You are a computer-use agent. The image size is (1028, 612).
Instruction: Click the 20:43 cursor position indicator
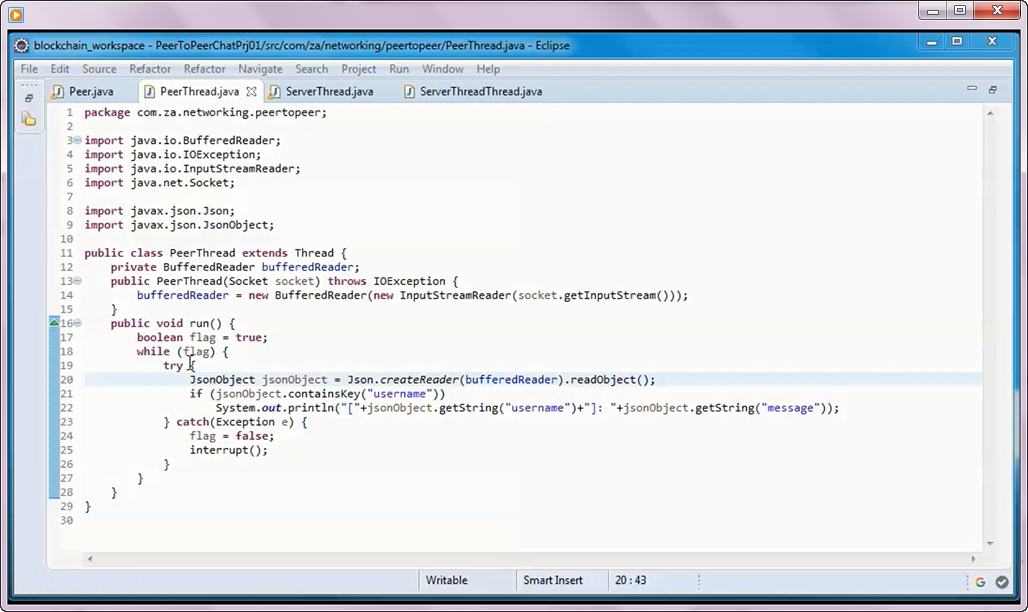(x=632, y=581)
